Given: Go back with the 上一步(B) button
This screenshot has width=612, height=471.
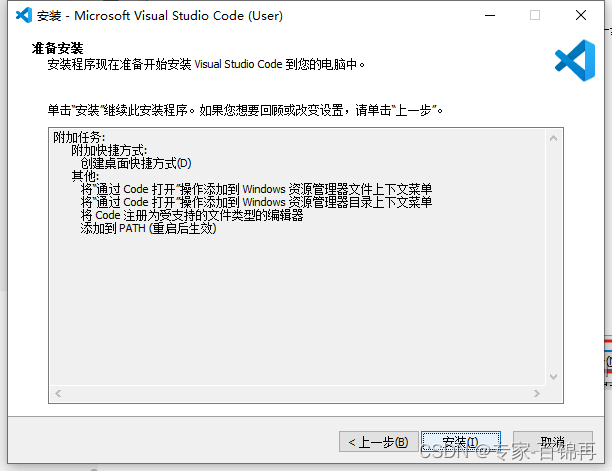Looking at the screenshot, I should tap(379, 442).
